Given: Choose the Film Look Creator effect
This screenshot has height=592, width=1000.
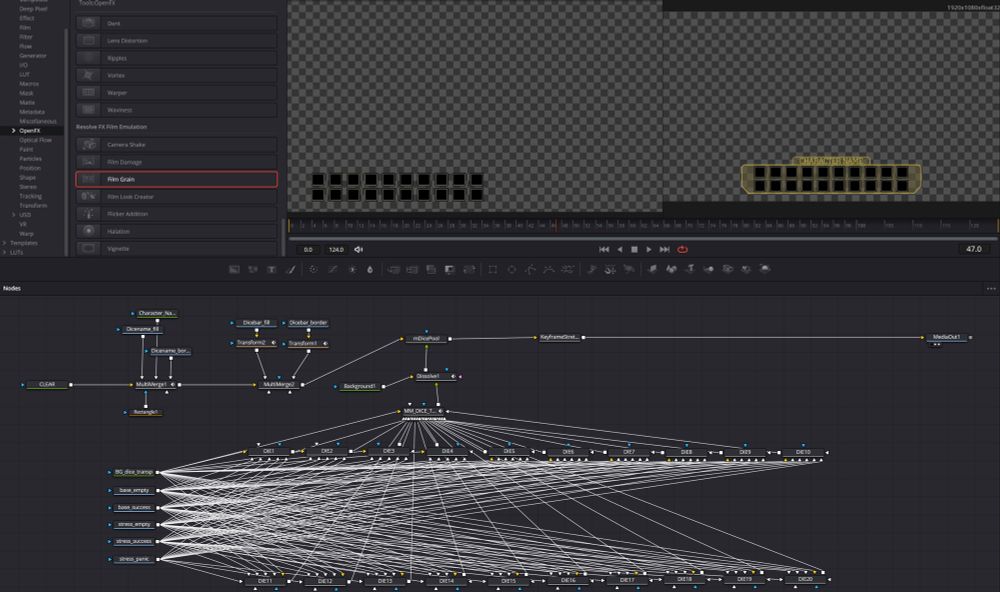Looking at the screenshot, I should (x=176, y=196).
